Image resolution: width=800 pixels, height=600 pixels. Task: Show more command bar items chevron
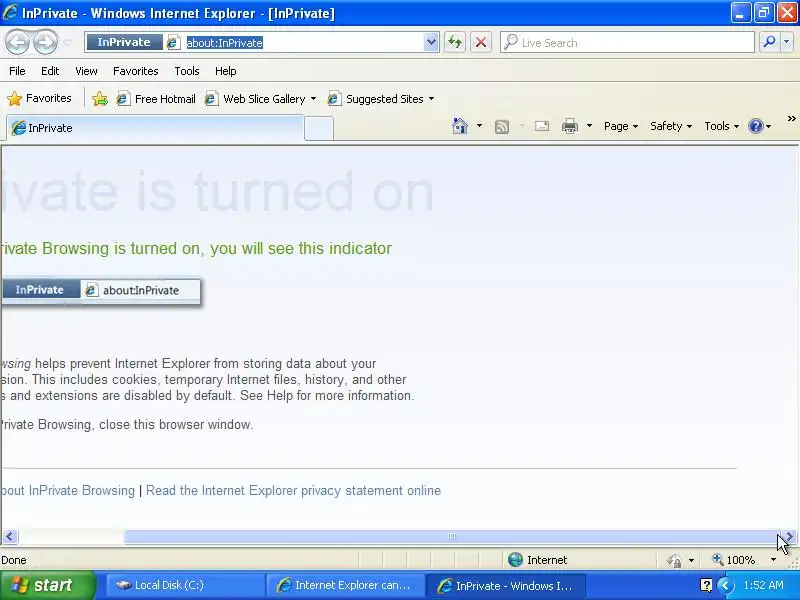791,119
